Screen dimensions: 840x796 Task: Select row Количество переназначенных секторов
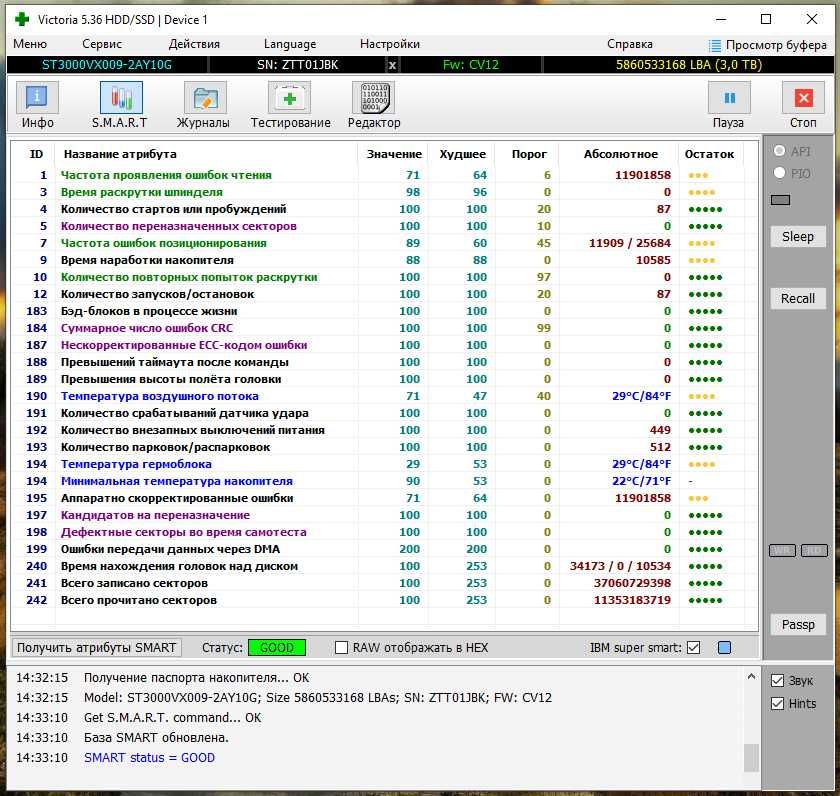click(384, 226)
